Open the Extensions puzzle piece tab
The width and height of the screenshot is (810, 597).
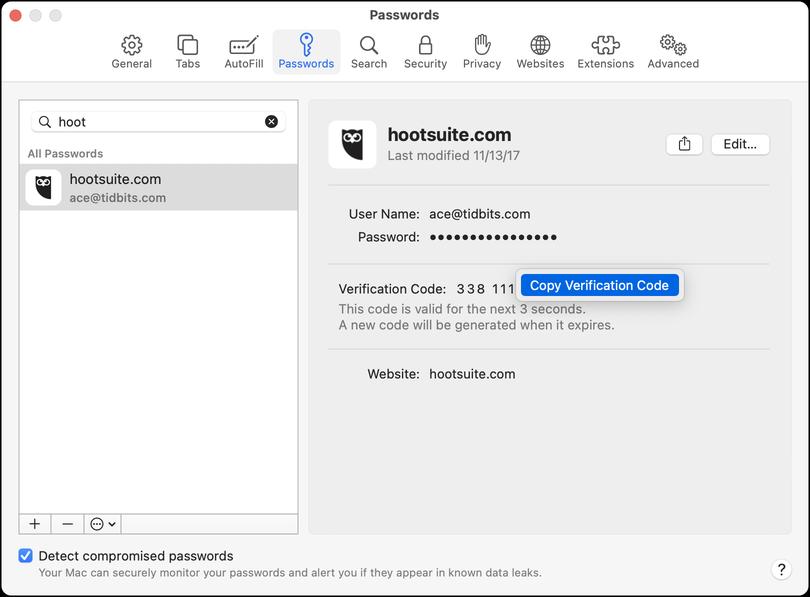[605, 52]
